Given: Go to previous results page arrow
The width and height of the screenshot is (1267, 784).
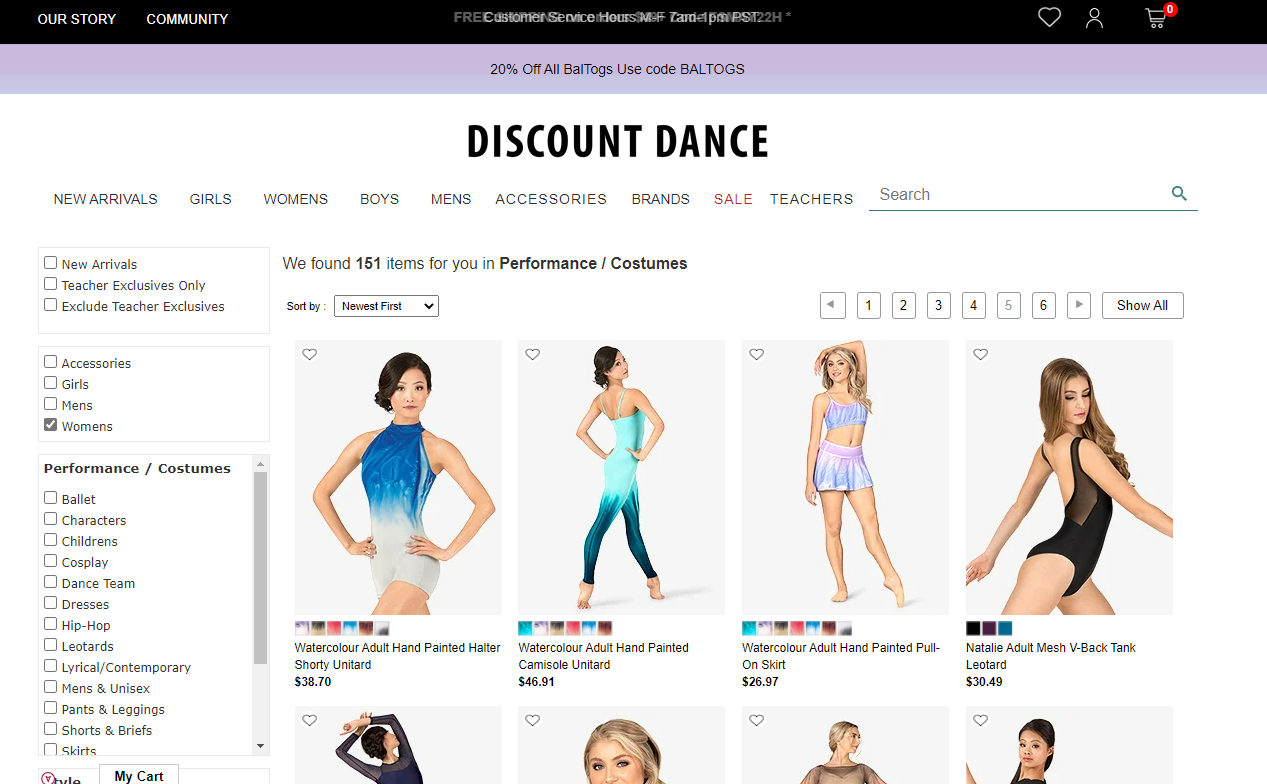Looking at the screenshot, I should click(833, 305).
